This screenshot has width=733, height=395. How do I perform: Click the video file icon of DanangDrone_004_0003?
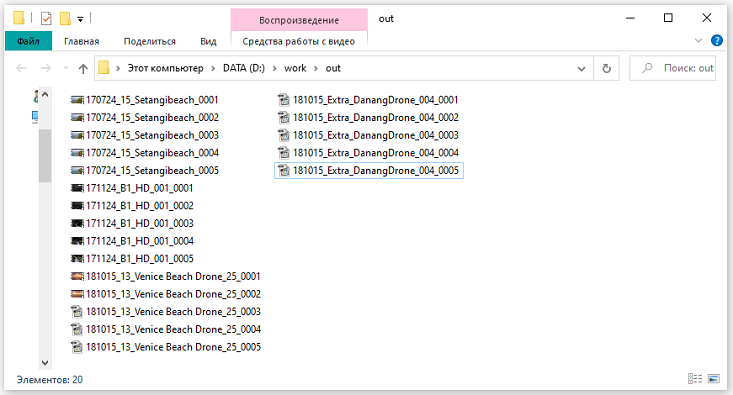coord(284,135)
